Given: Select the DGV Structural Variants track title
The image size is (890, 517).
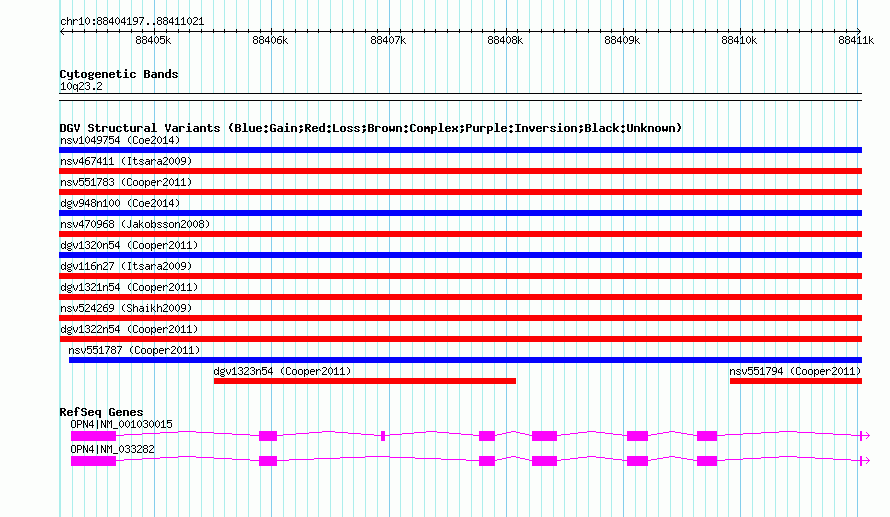Looking at the screenshot, I should (371, 128).
